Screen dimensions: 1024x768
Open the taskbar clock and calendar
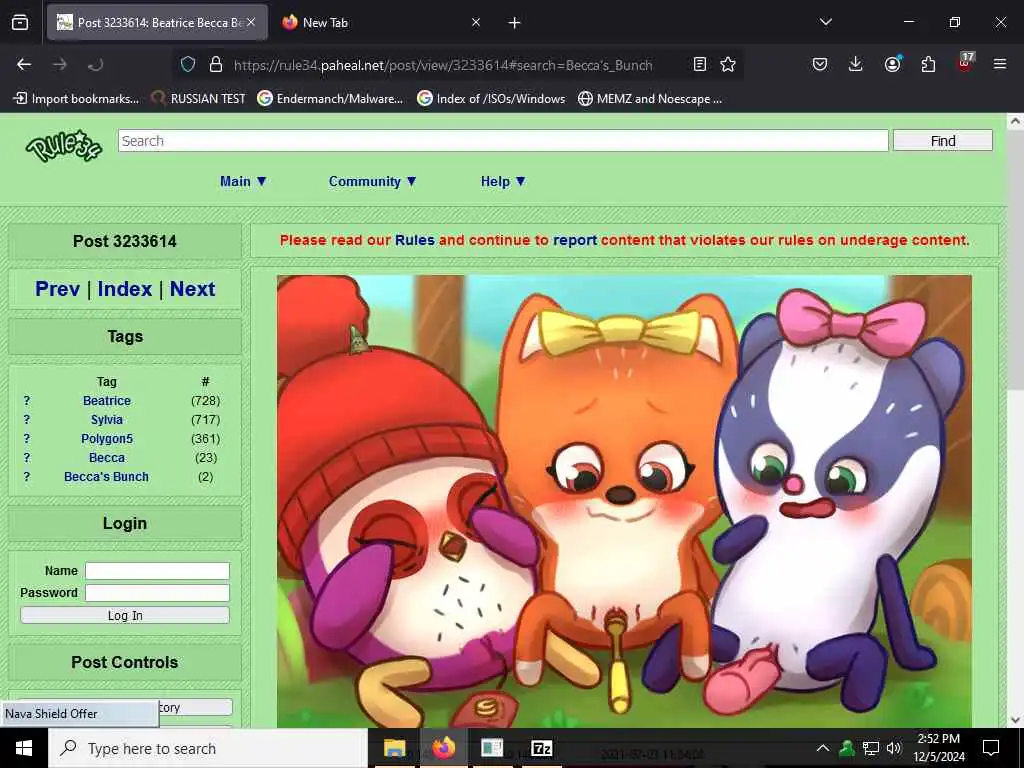point(939,748)
